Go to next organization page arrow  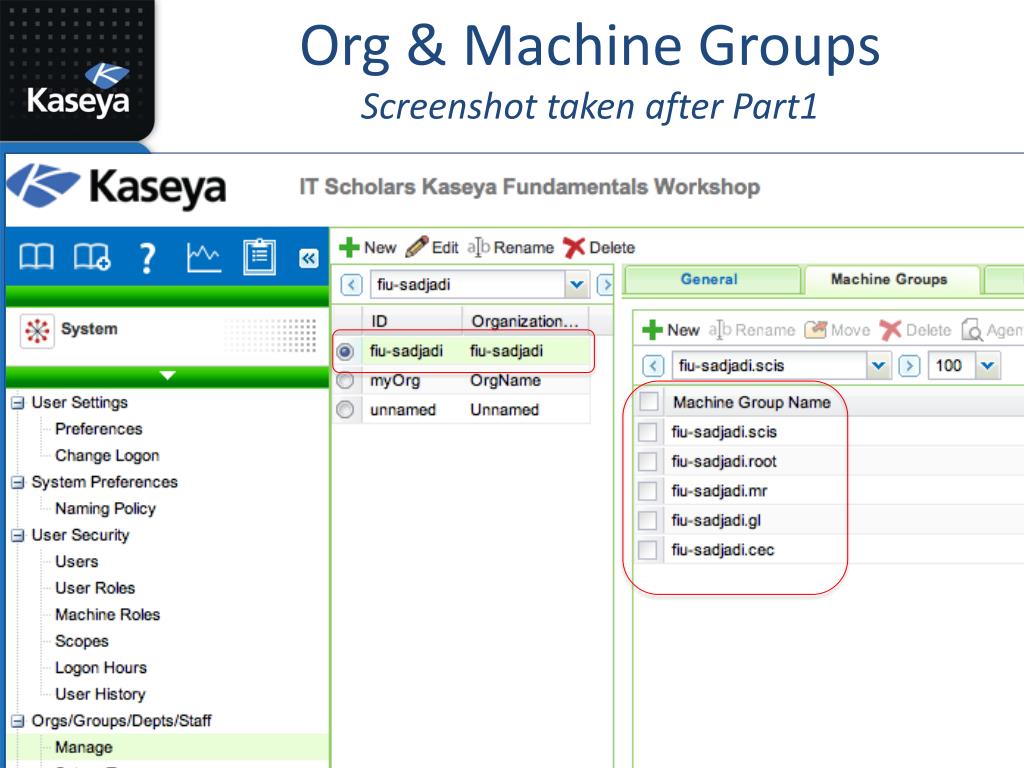coord(606,285)
